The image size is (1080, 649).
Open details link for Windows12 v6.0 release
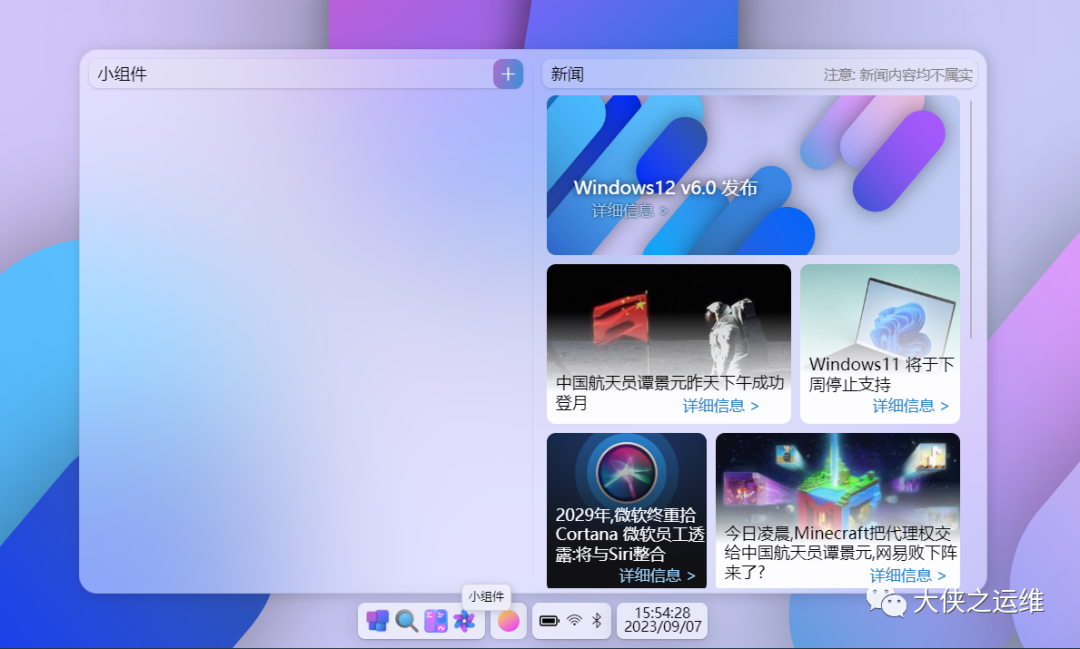pos(630,210)
